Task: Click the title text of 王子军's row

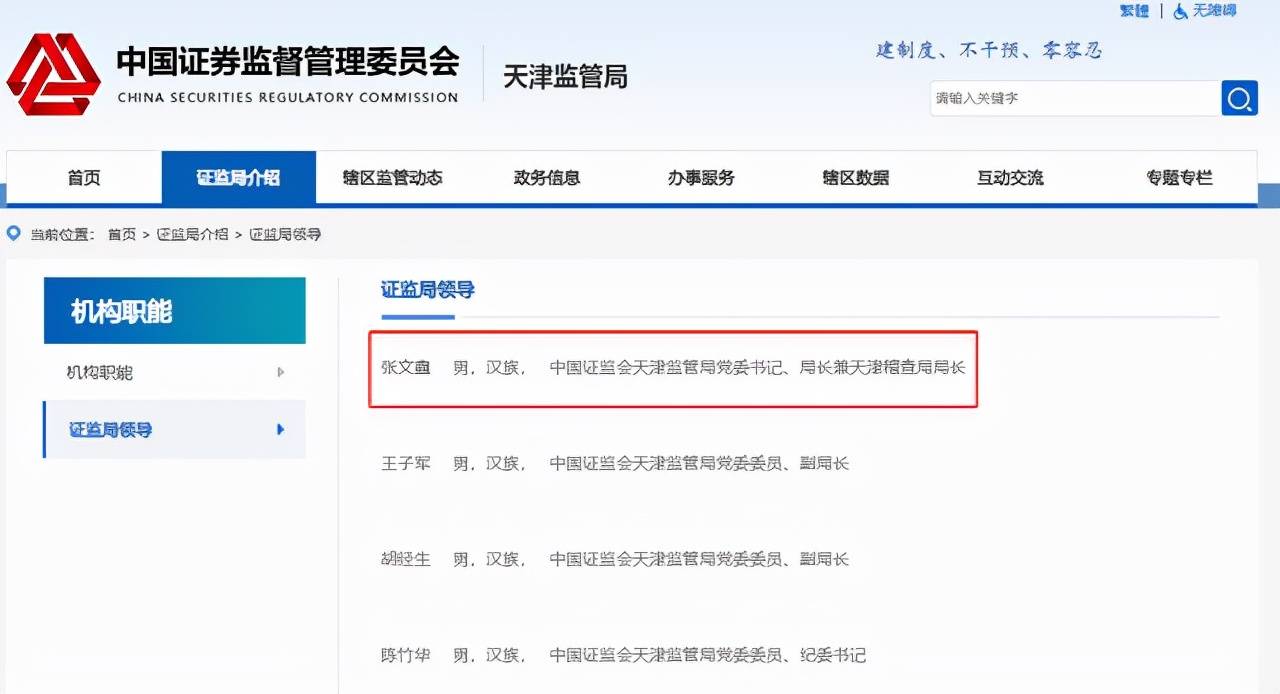Action: pyautogui.click(x=699, y=463)
